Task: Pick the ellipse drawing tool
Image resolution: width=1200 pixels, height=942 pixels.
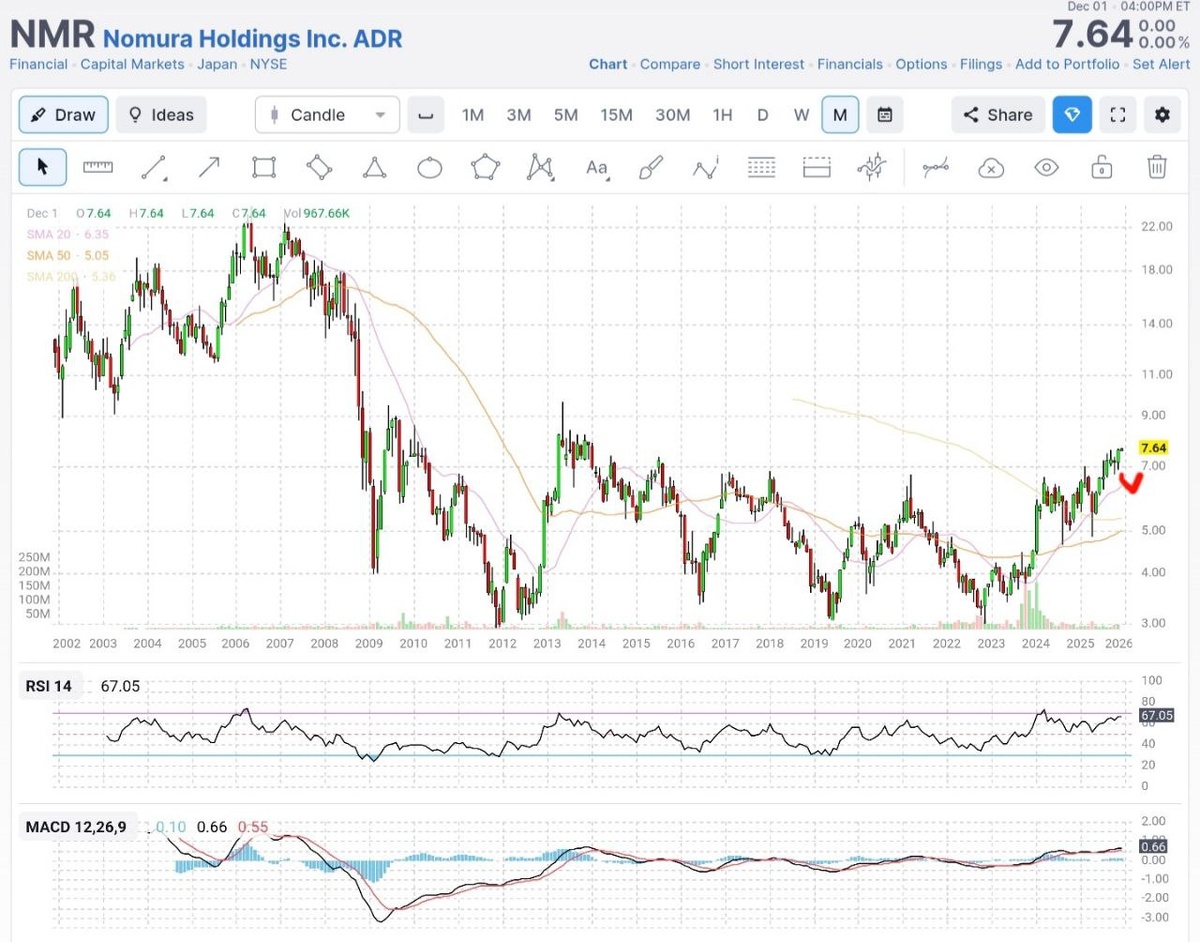Action: coord(430,168)
